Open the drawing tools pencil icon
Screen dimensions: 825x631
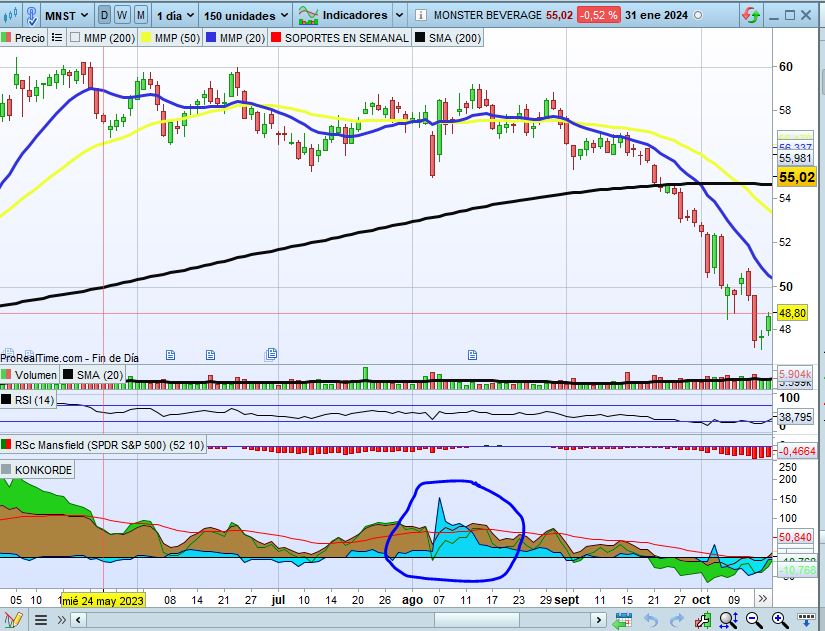tap(13, 619)
